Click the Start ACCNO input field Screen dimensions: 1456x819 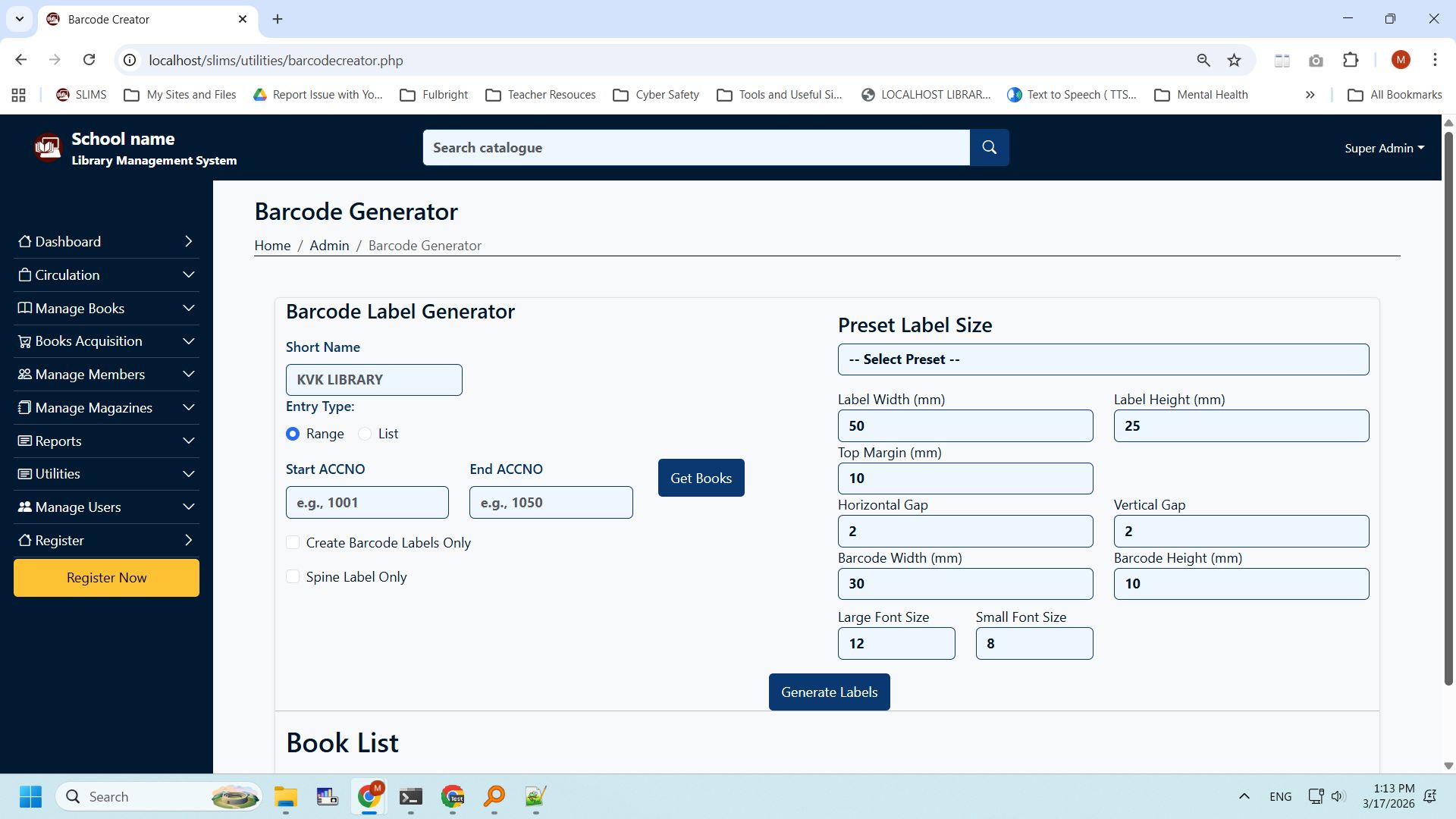tap(367, 503)
